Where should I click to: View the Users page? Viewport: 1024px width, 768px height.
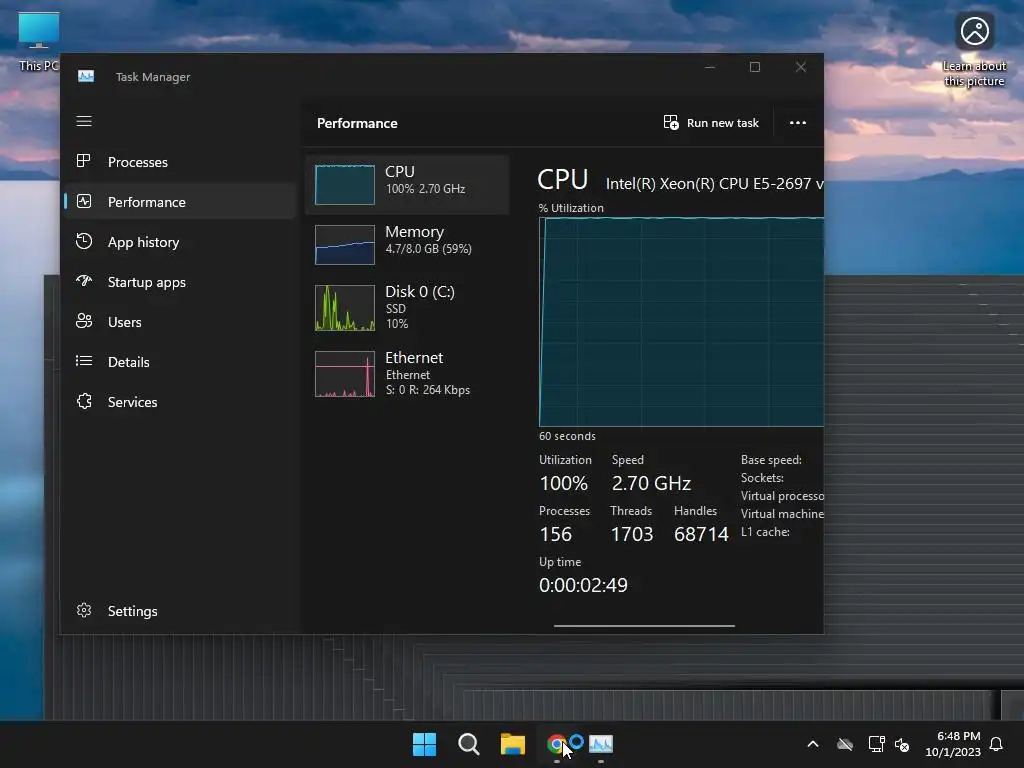(x=179, y=322)
